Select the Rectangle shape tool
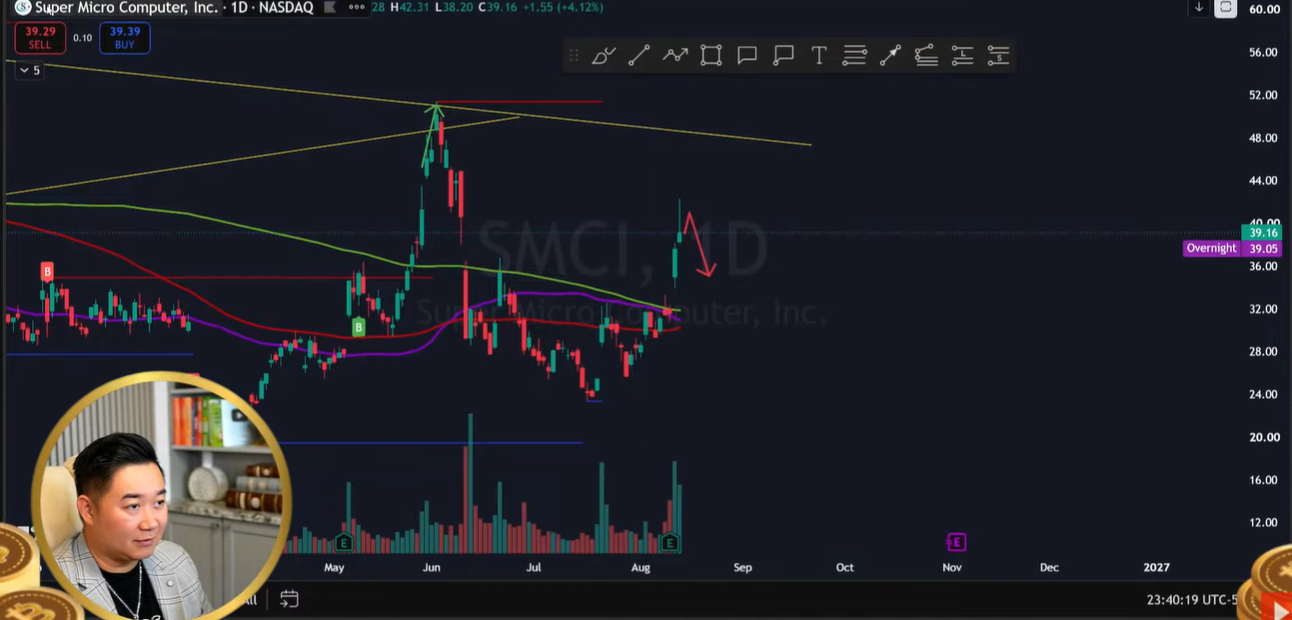 [711, 56]
